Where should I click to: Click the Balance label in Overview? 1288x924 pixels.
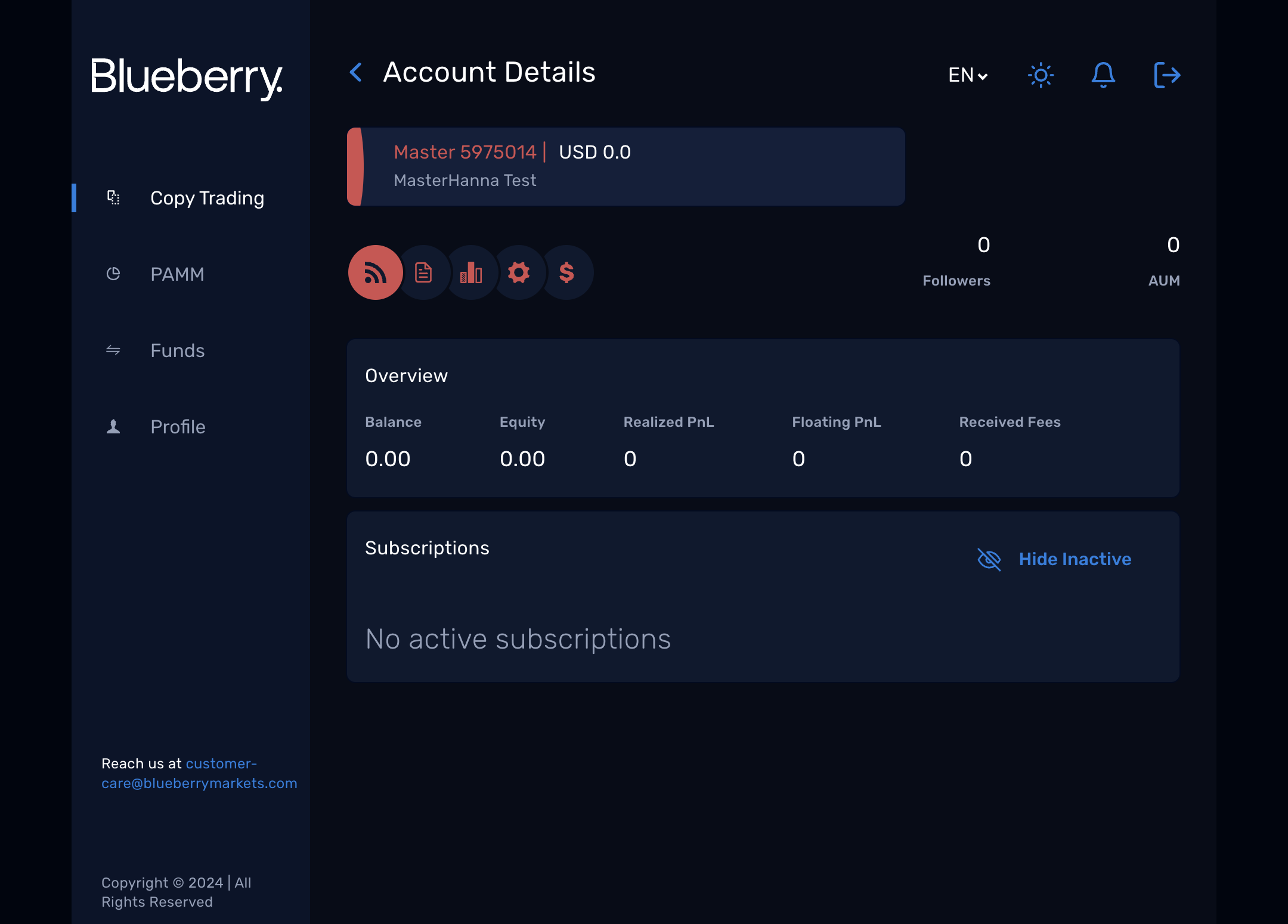(393, 422)
